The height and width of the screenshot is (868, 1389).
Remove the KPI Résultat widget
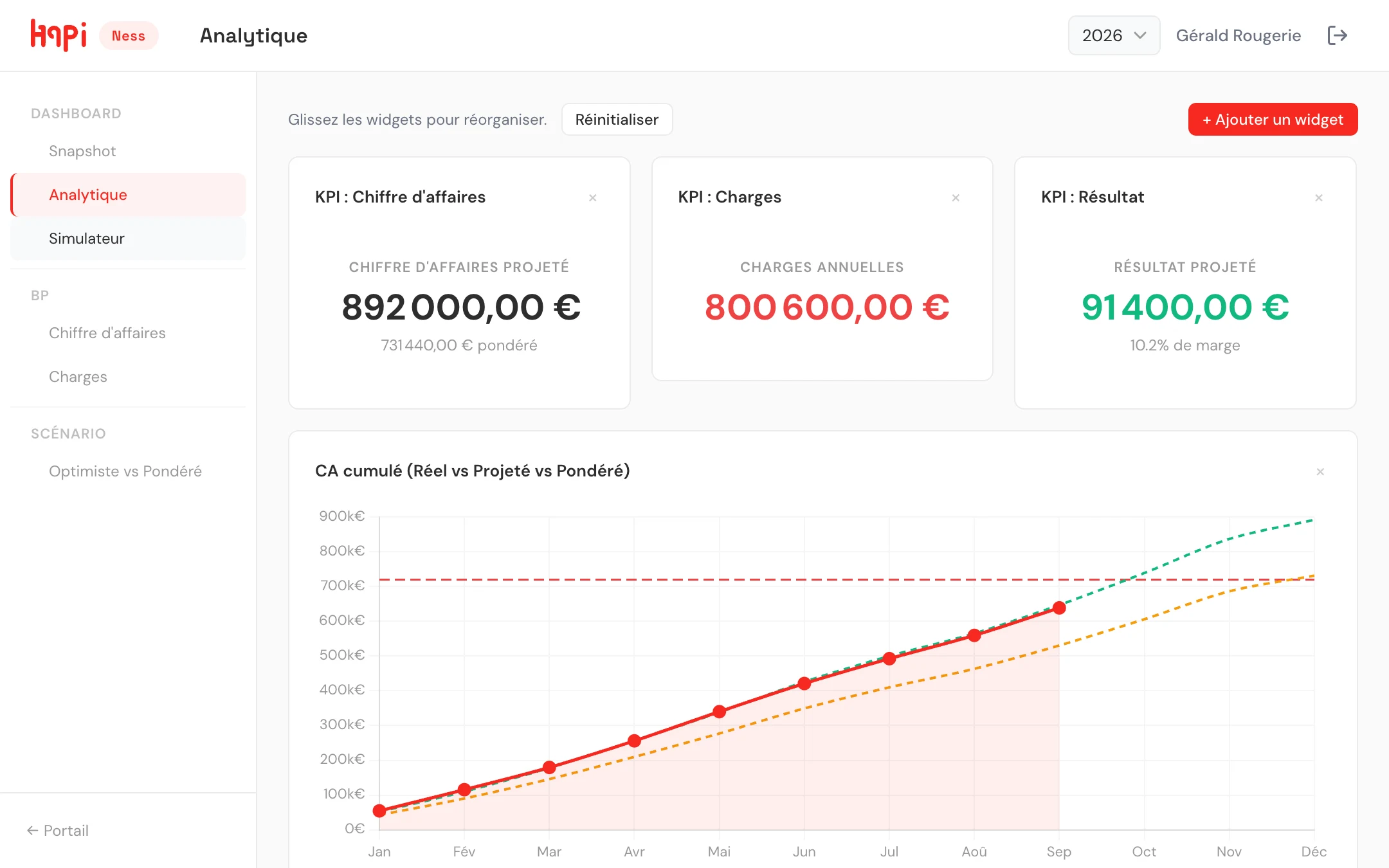pos(1319,198)
